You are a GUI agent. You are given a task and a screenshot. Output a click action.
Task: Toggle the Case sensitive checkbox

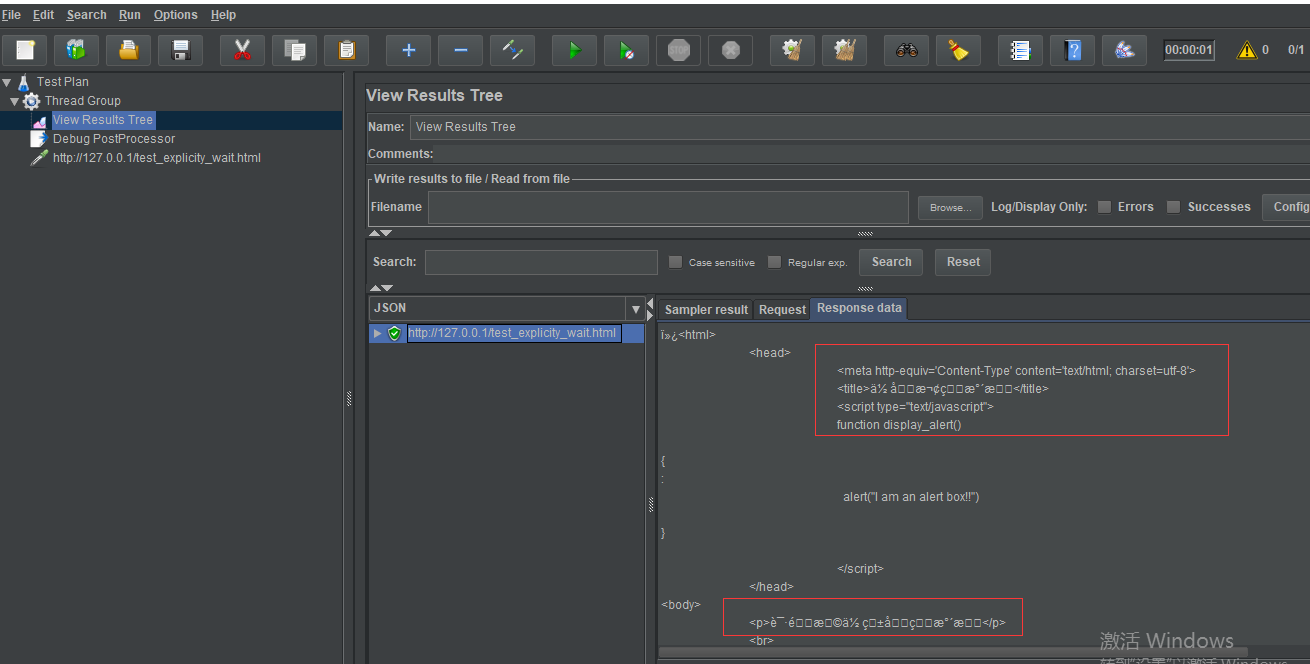pos(675,262)
